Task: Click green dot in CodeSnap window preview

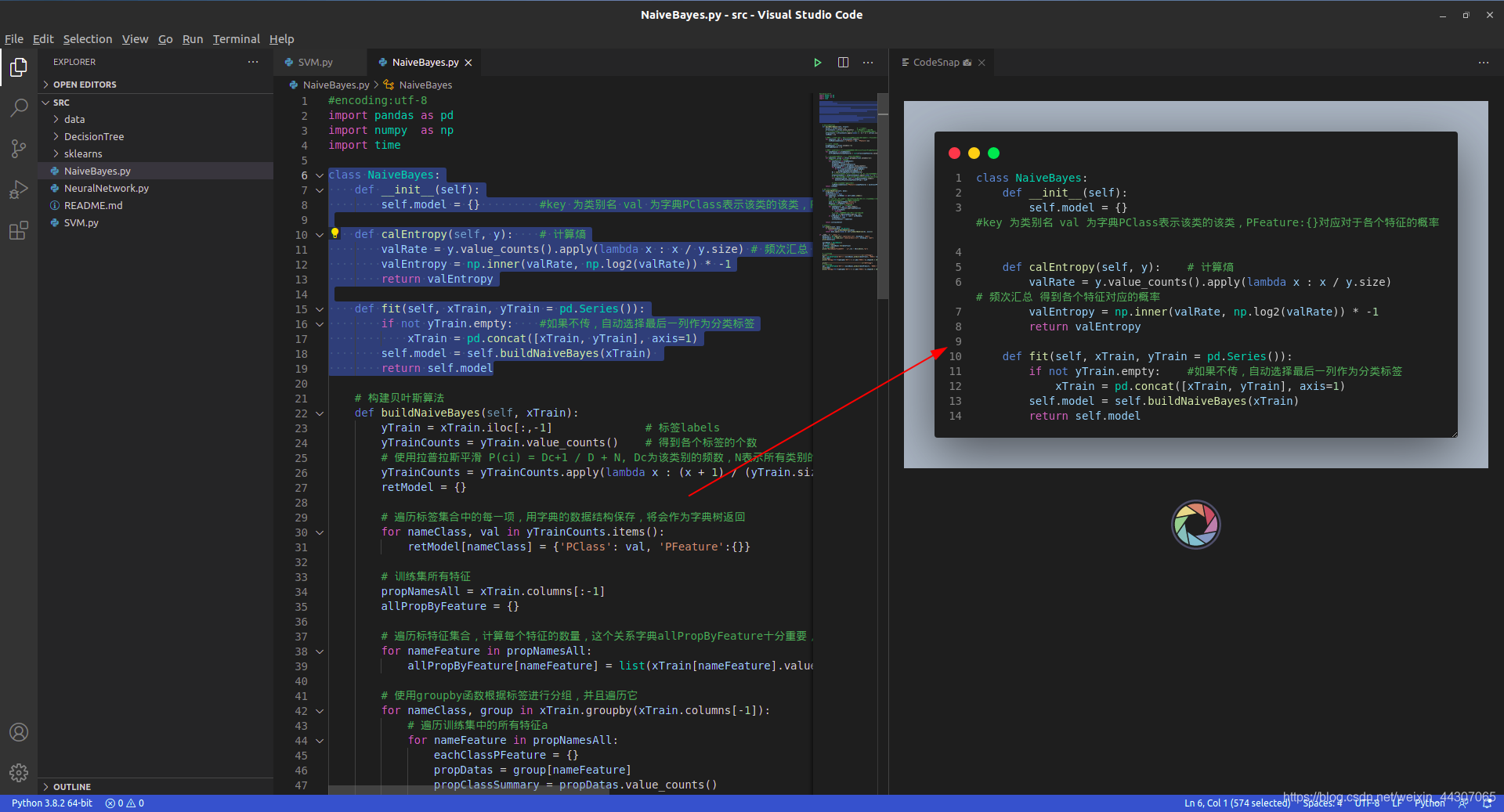Action: [993, 153]
